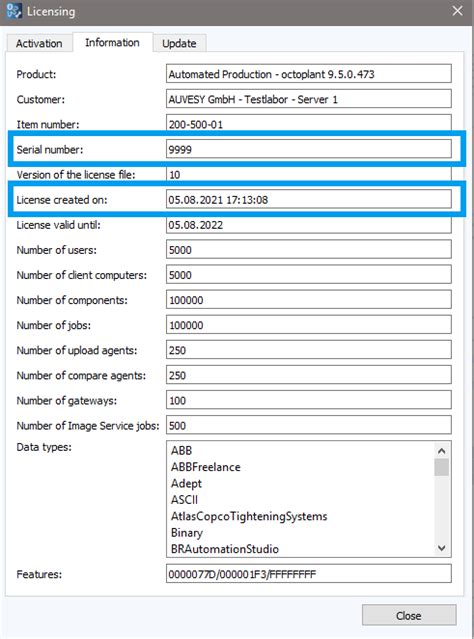Viewport: 474px width, 639px height.
Task: Select ABBFreelance in Data types list
Action: 206,467
